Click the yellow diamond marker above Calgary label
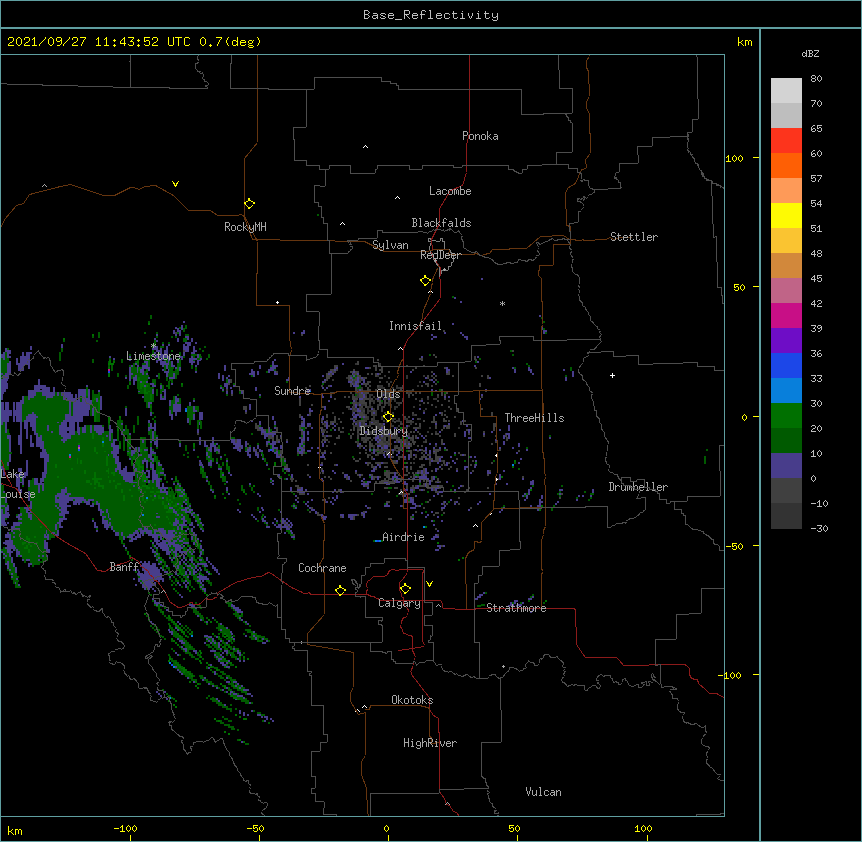The width and height of the screenshot is (862, 842). coord(405,589)
